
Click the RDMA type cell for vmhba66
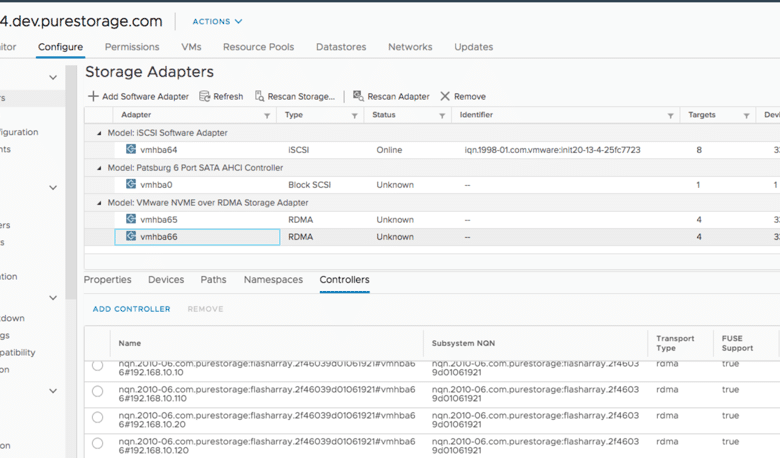pos(300,237)
